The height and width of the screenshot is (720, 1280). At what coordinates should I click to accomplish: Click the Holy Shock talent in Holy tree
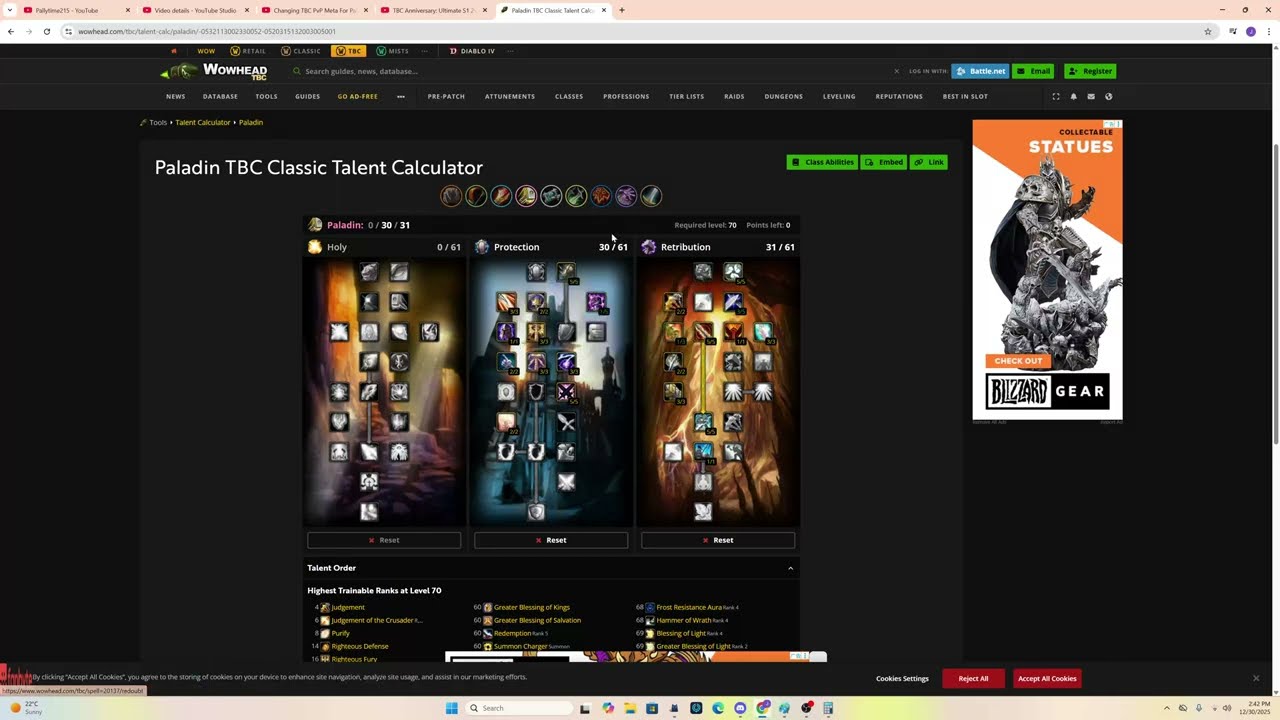369,452
